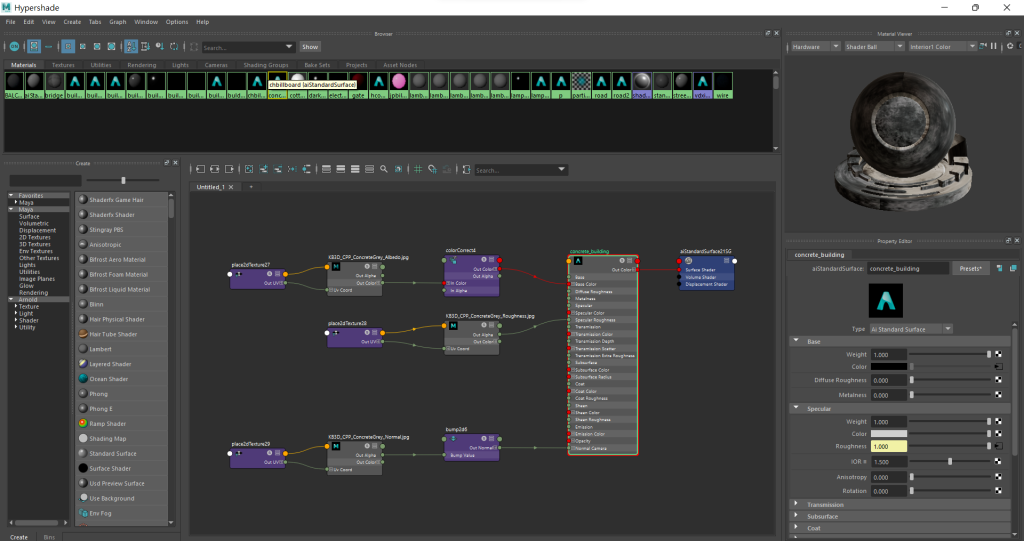
Task: Float the Material Viewer panel
Action: pos(1008,33)
